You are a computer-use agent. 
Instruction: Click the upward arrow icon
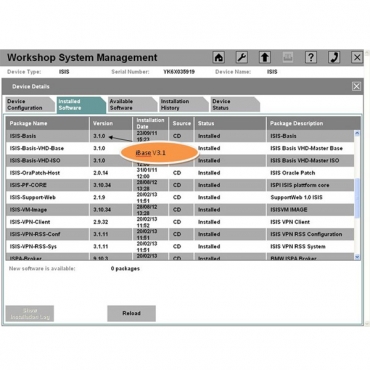(265, 57)
